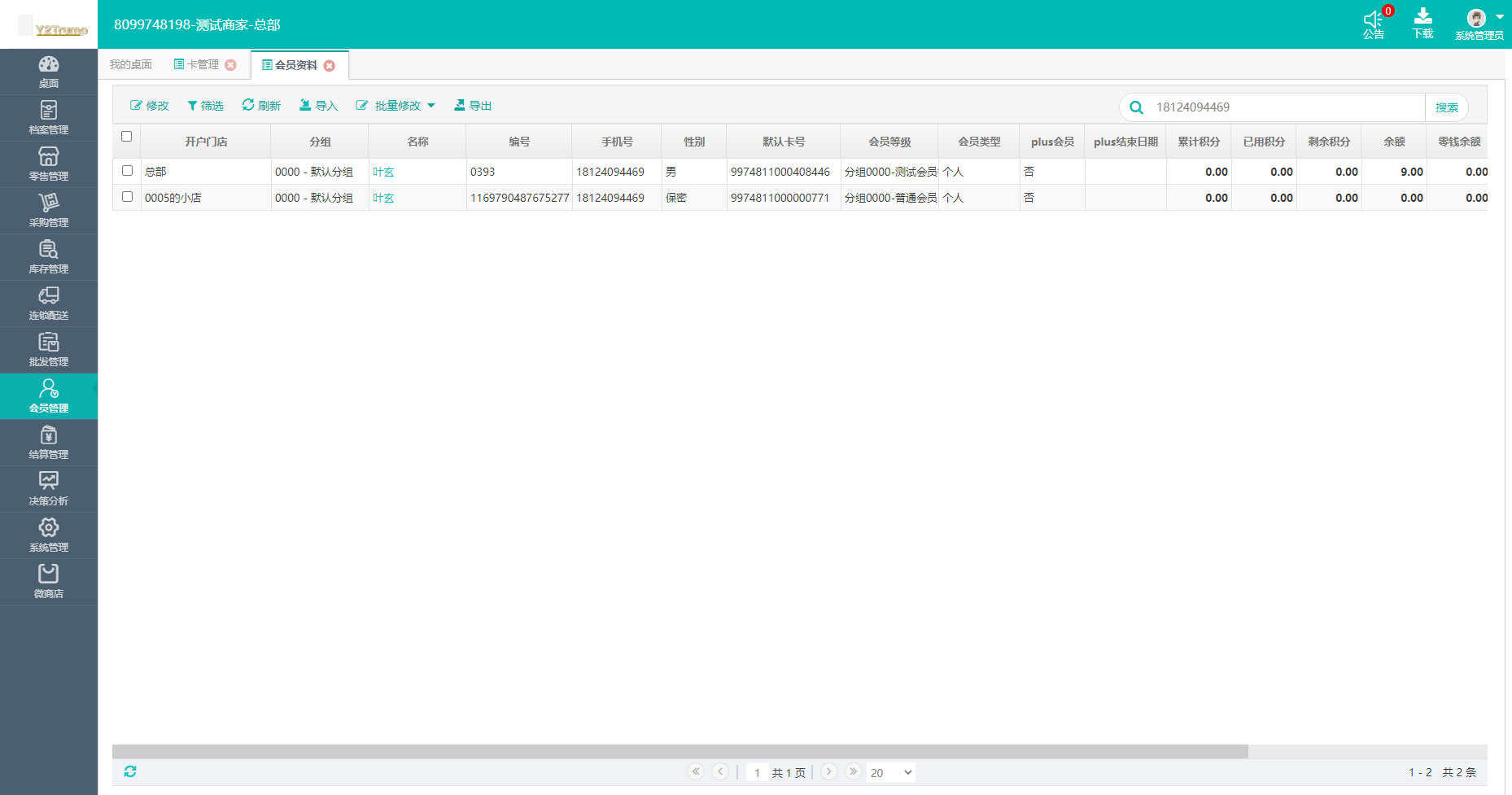Close the 卡管理 tab
The image size is (1512, 795).
tap(231, 65)
